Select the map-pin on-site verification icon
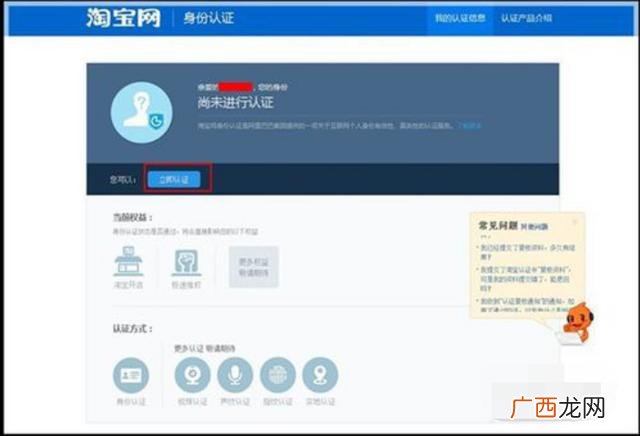Screen dimensions: 640x436 (x=320, y=375)
